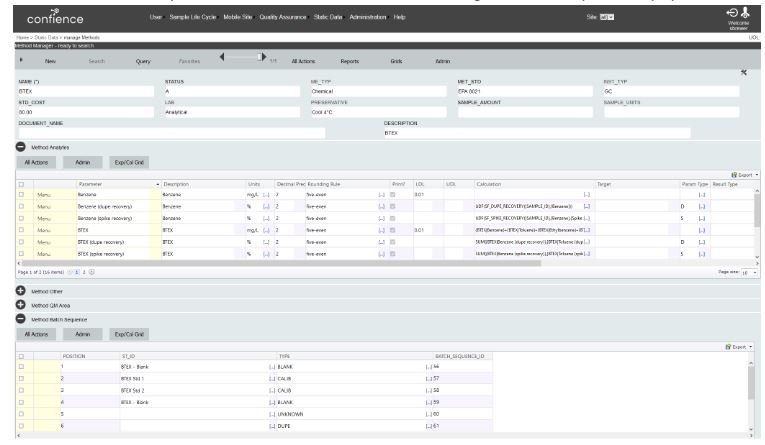Expand the Method QM Area section

point(20,304)
